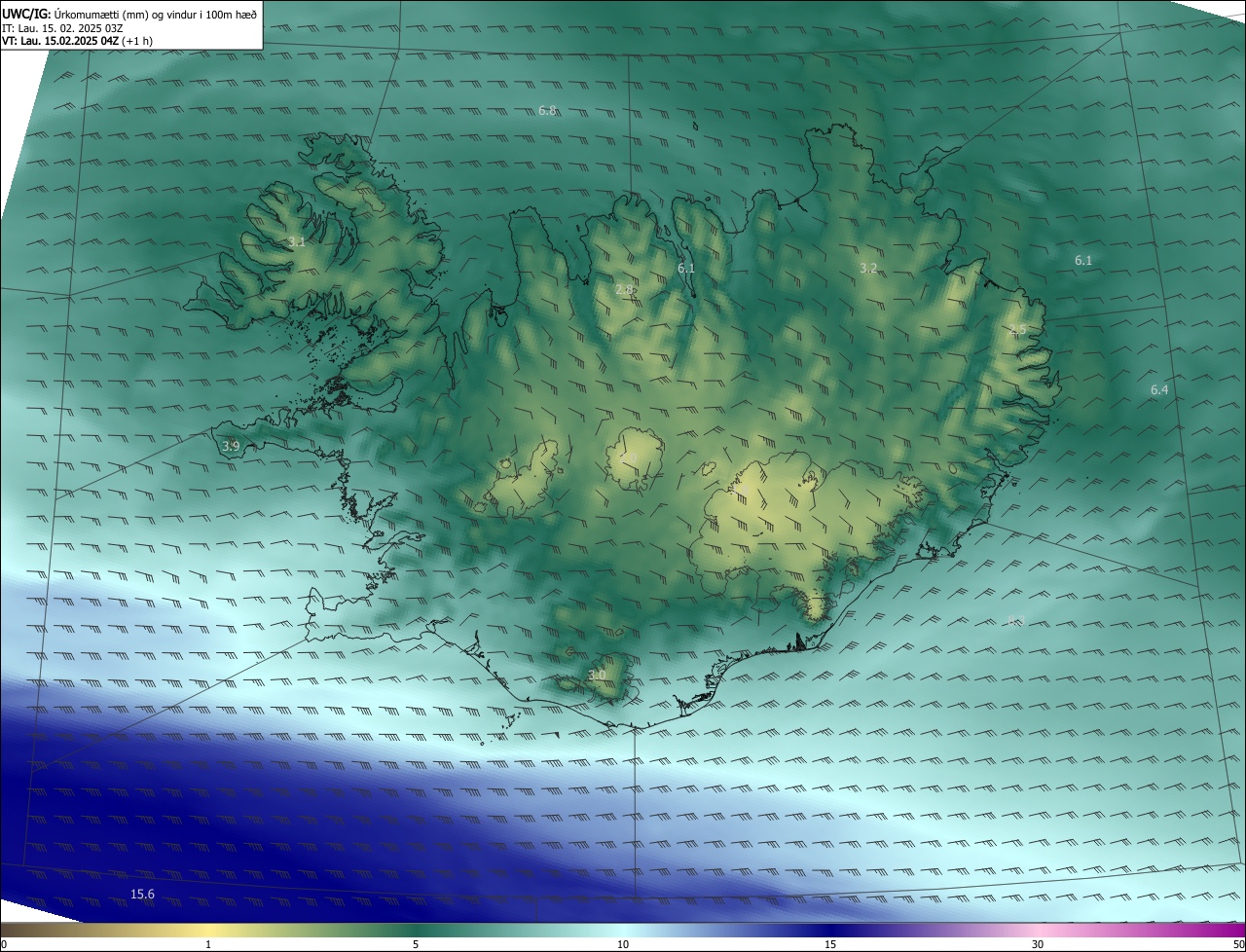The width and height of the screenshot is (1246, 952).
Task: Click the 6.4 value label east of Iceland
Action: (1159, 390)
